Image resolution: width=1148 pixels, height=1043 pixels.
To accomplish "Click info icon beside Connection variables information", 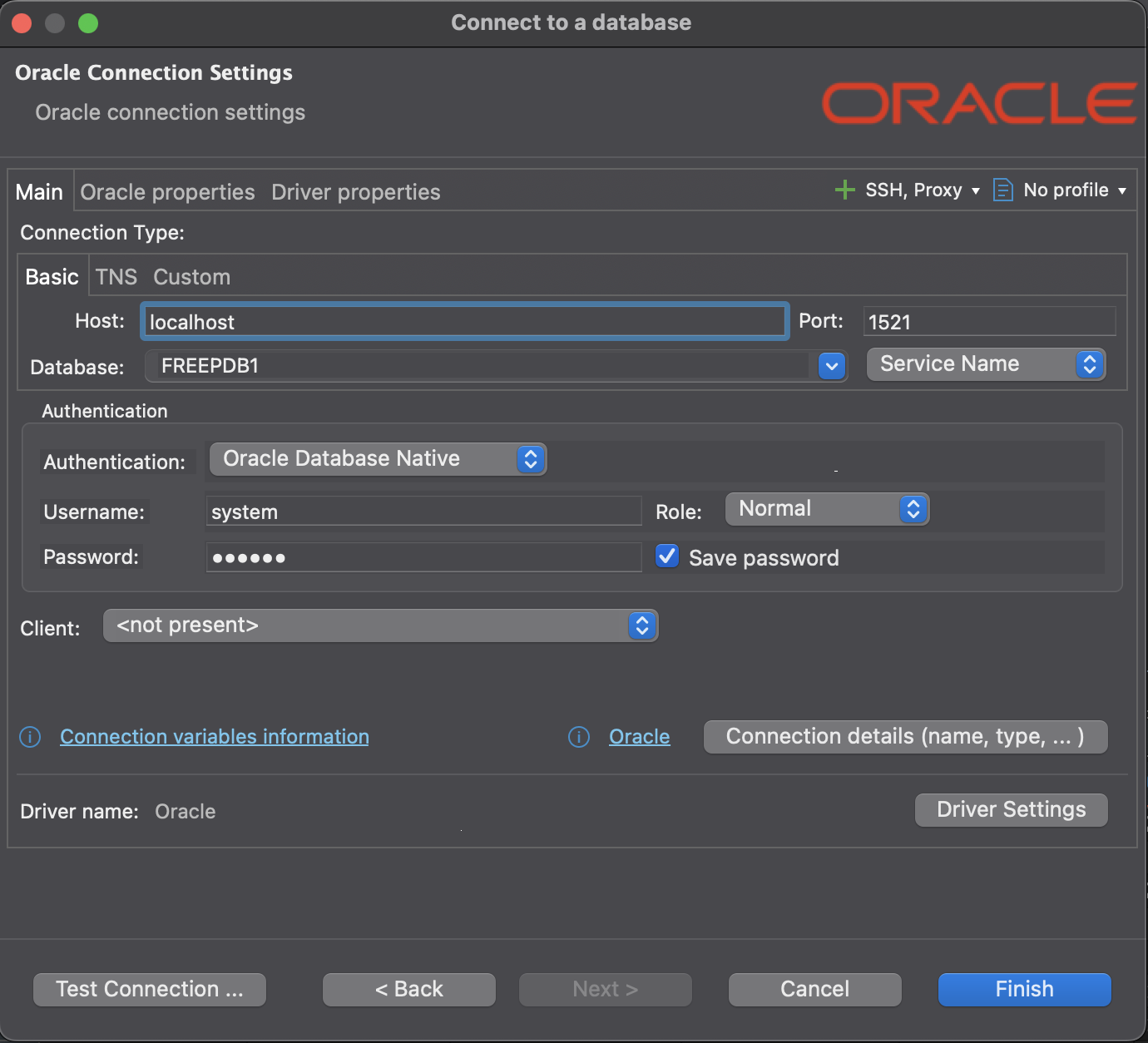I will [30, 737].
